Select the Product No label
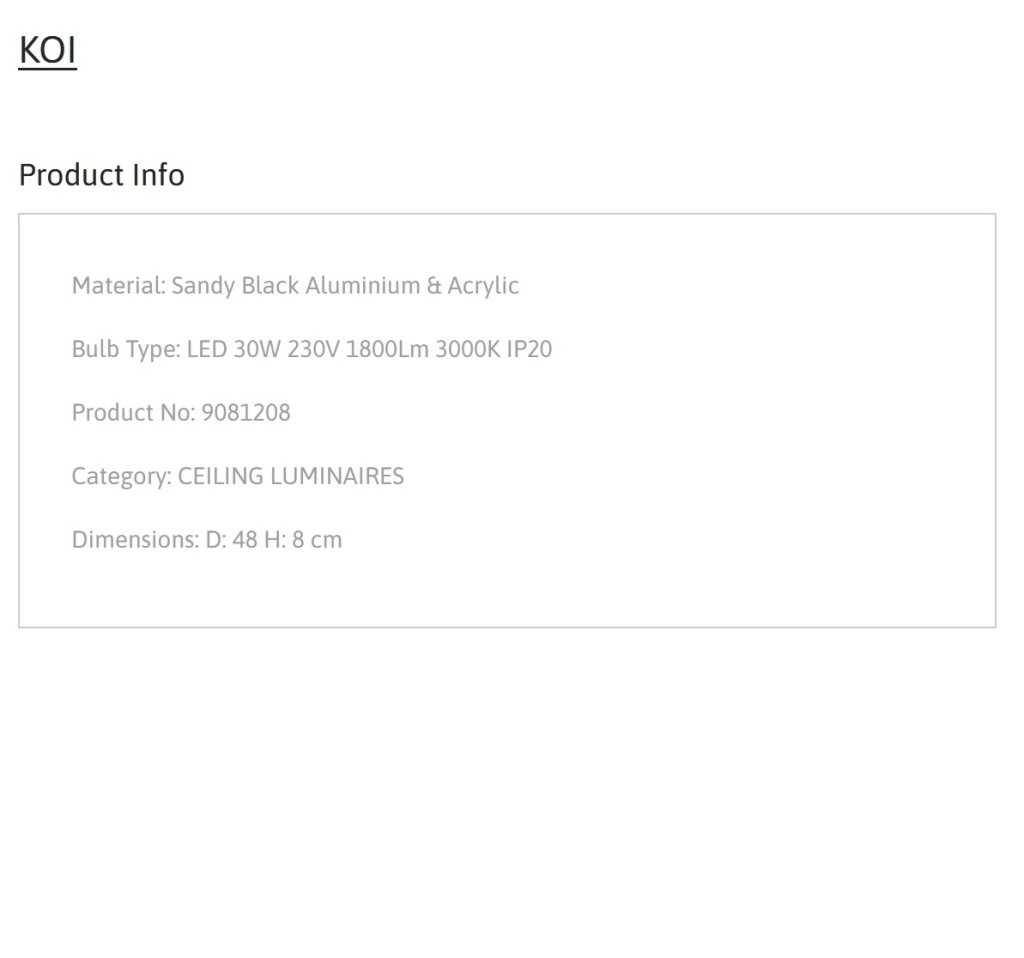This screenshot has width=1024, height=958. (133, 412)
